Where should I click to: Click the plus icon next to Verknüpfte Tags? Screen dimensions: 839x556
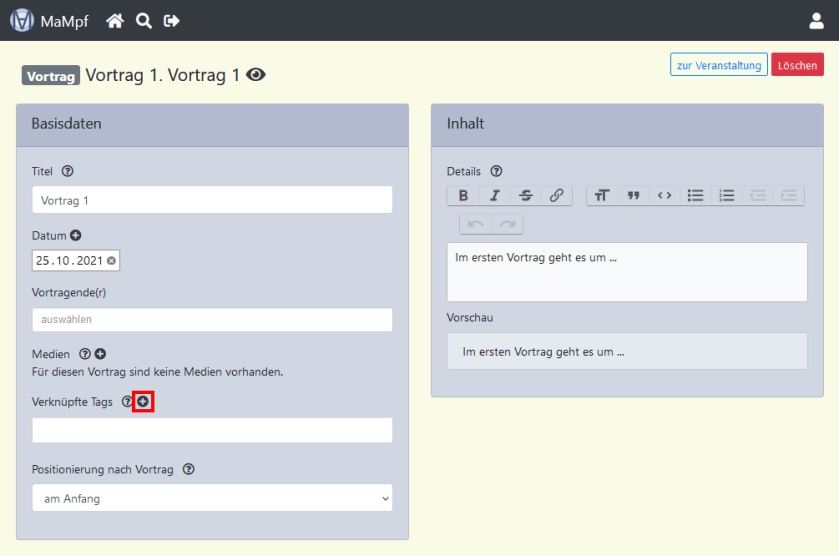(143, 402)
